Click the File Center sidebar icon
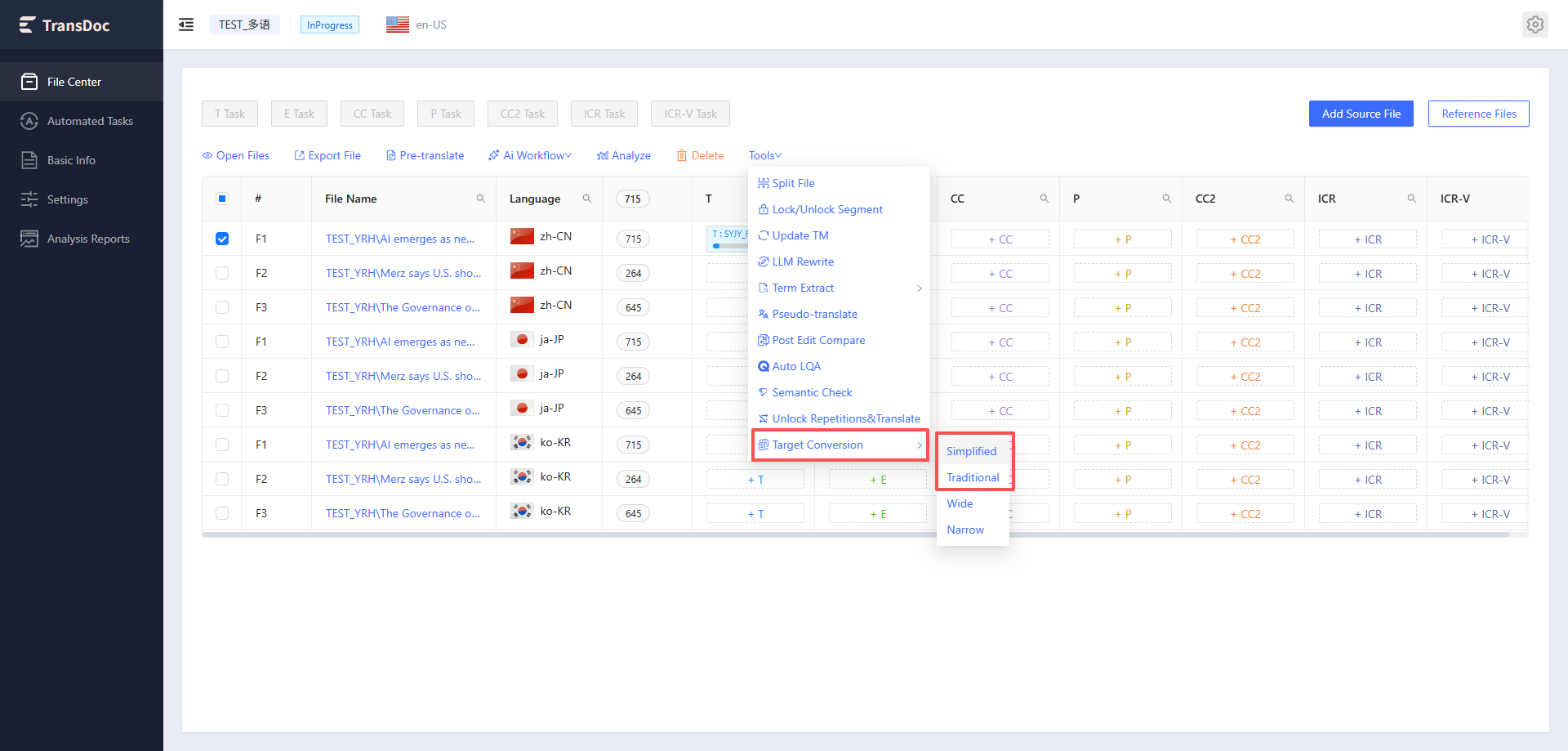1568x751 pixels. [29, 82]
